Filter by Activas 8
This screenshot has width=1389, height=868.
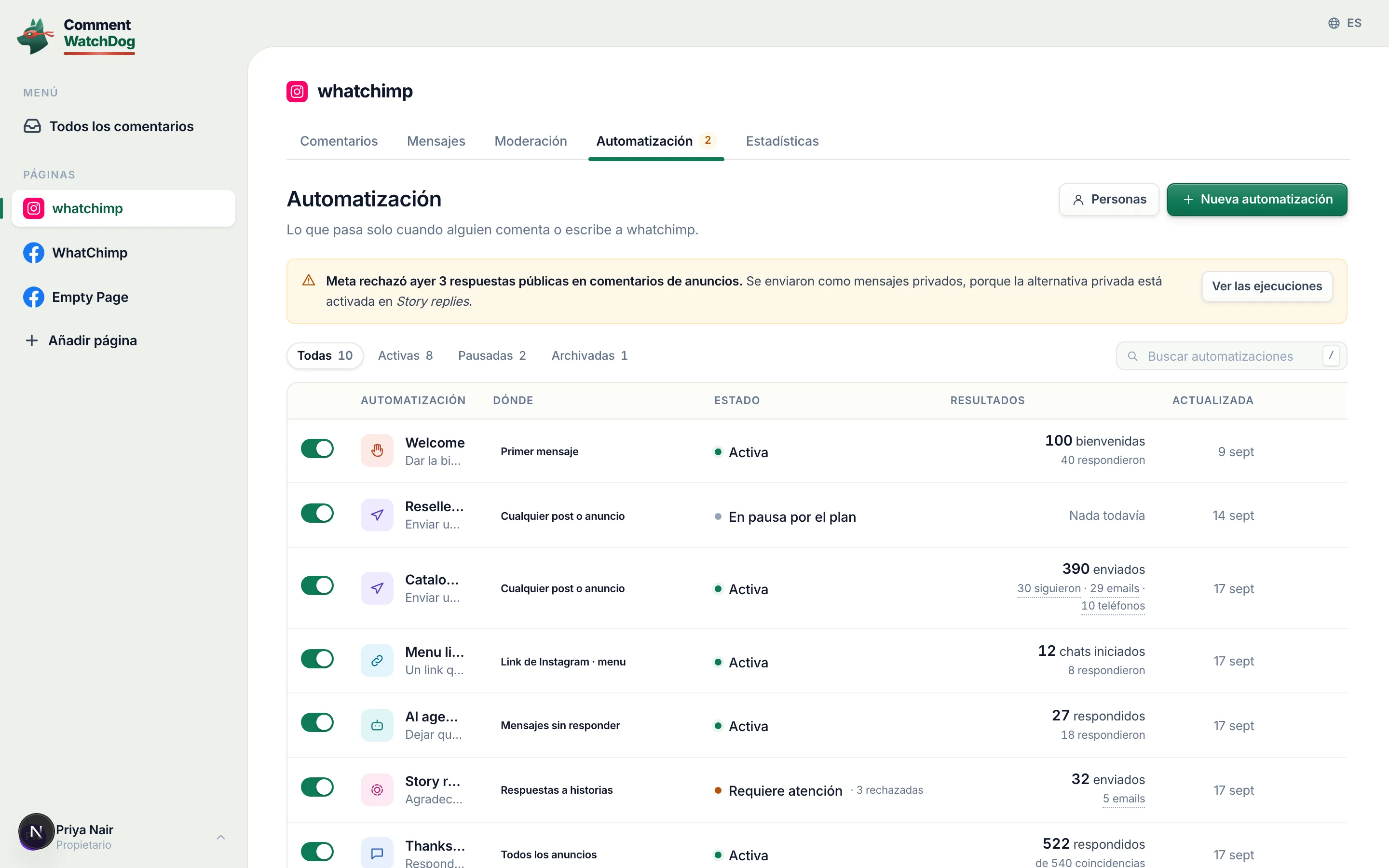coord(405,356)
